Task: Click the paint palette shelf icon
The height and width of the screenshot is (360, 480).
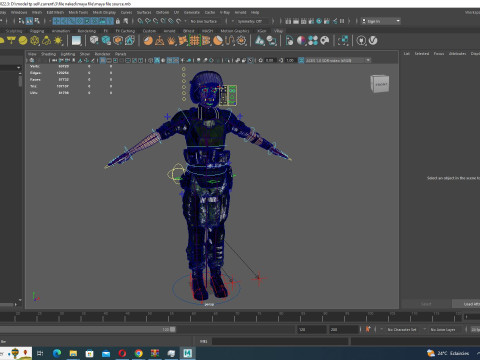Action: 324,41
